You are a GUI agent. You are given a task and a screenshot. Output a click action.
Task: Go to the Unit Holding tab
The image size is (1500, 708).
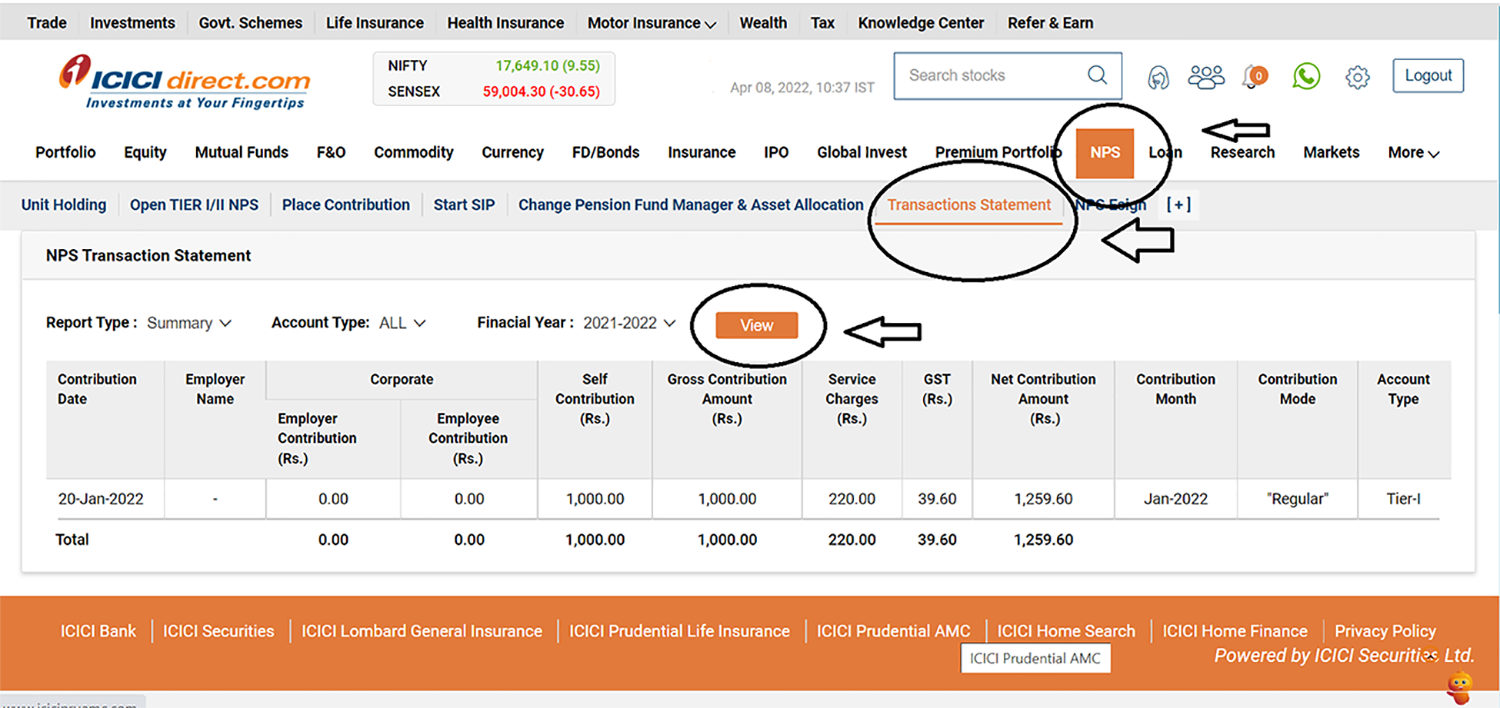point(63,204)
